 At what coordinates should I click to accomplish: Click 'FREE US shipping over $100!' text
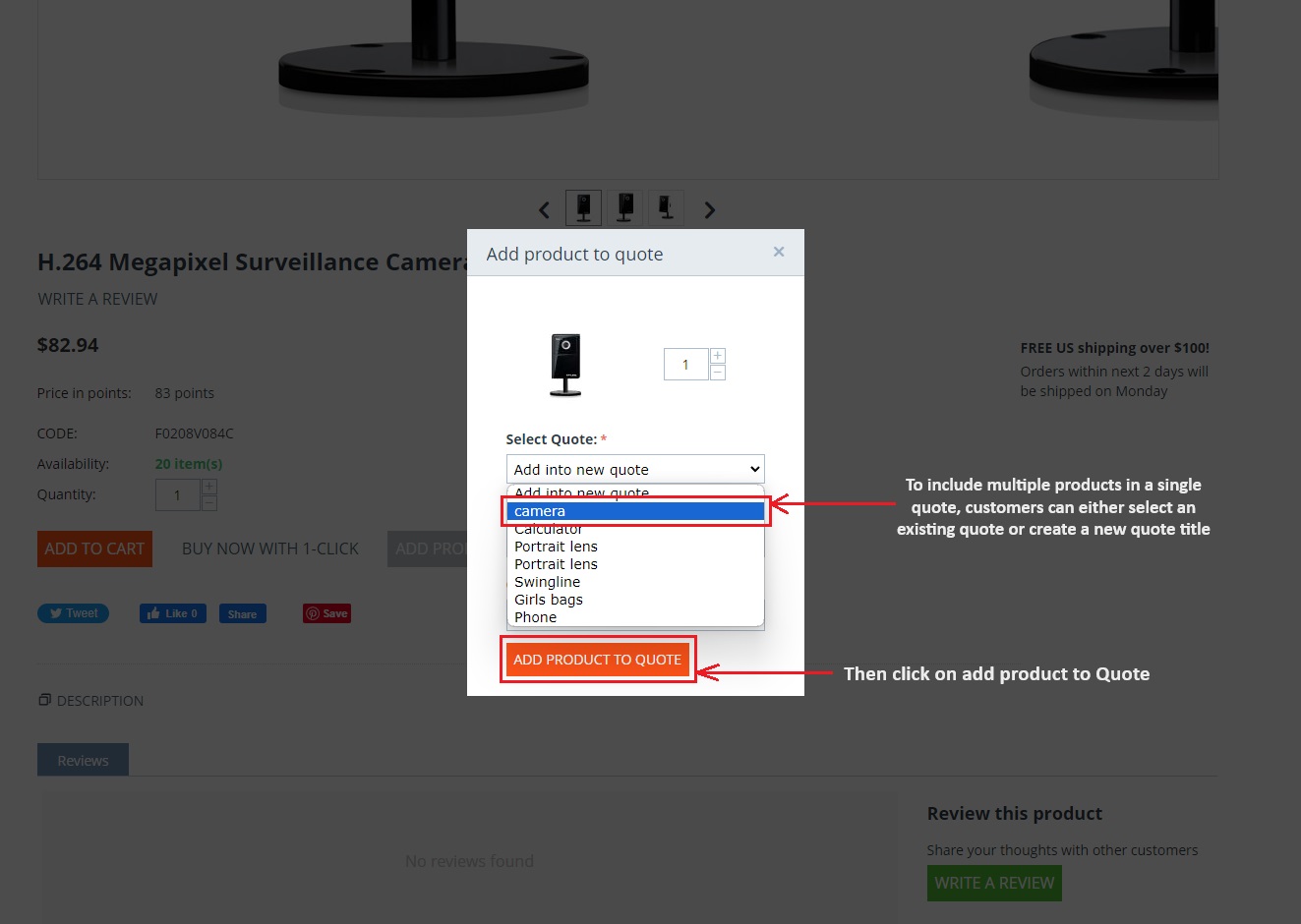coord(1115,348)
